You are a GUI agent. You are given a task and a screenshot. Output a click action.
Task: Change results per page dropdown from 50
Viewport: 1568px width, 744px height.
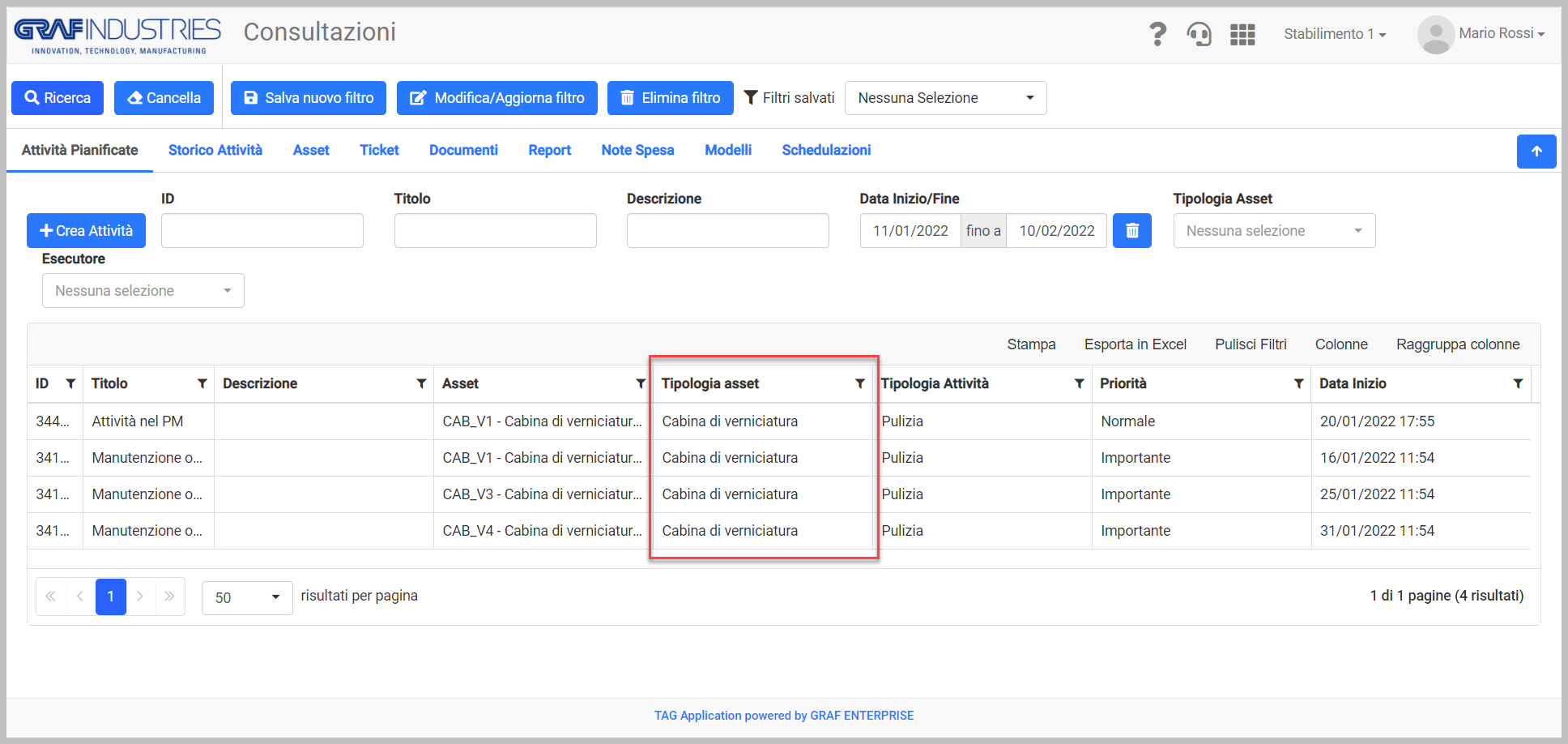(x=247, y=597)
